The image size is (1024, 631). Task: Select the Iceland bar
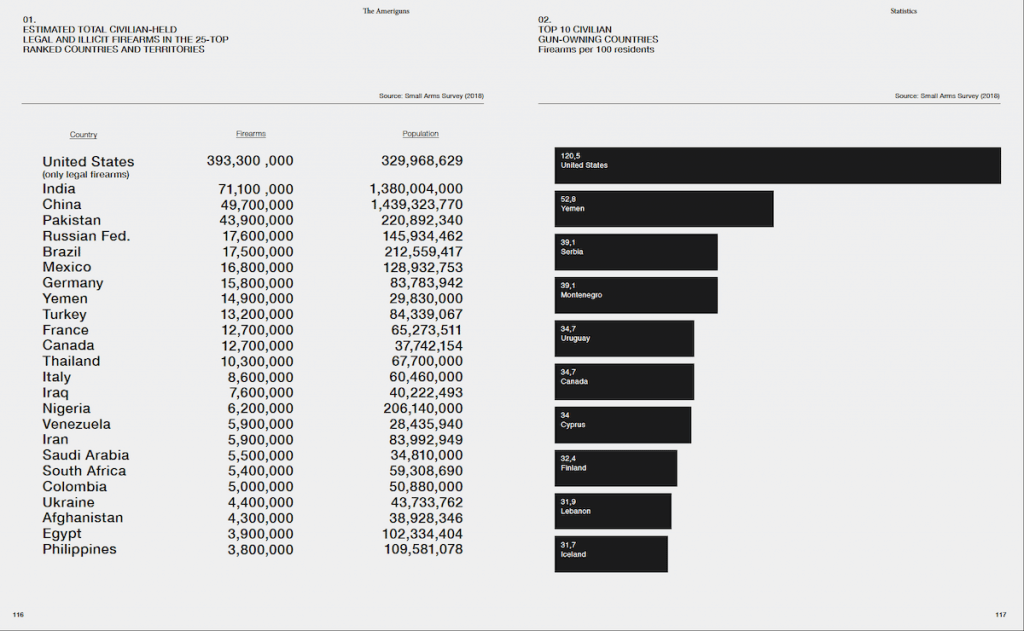click(x=611, y=555)
